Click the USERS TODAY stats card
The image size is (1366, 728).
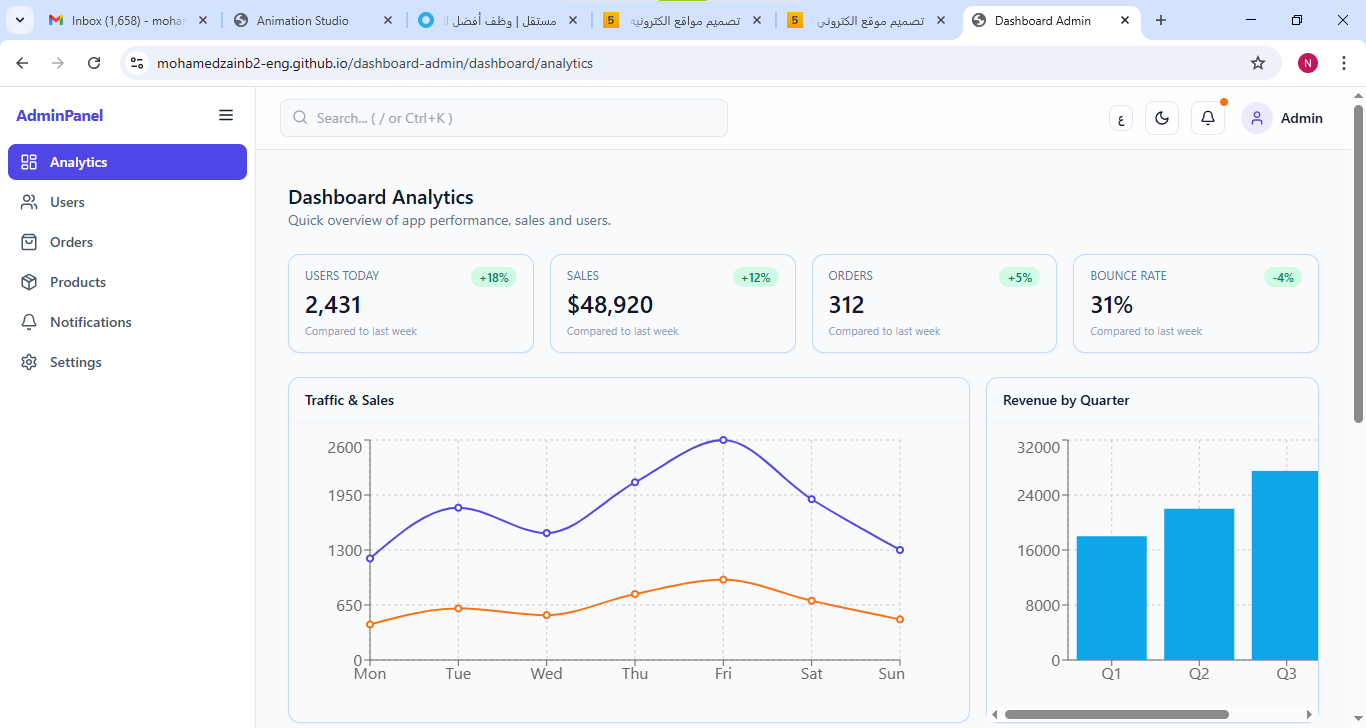tap(410, 303)
